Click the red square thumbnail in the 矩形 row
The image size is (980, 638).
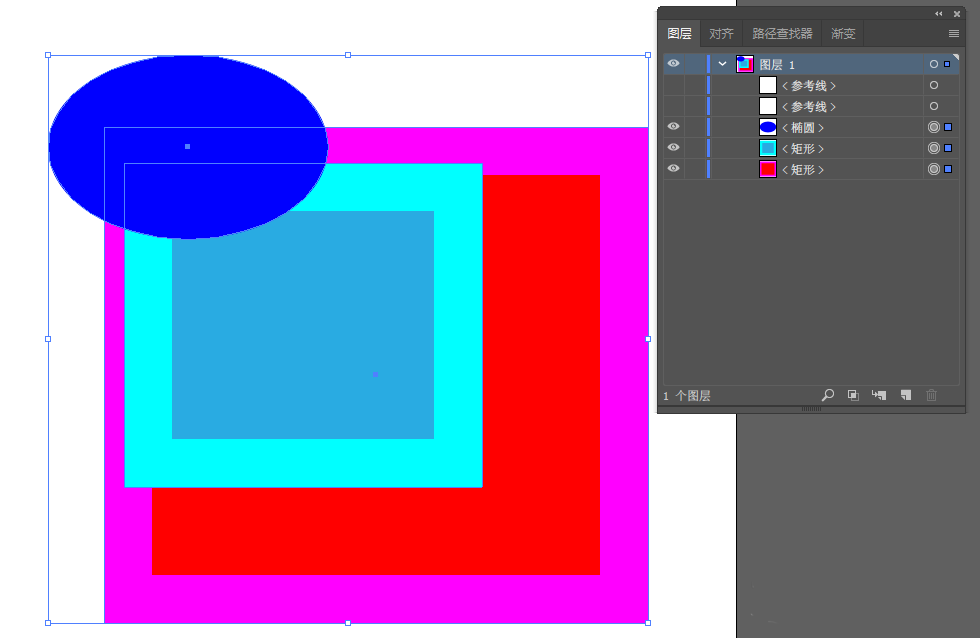point(768,169)
